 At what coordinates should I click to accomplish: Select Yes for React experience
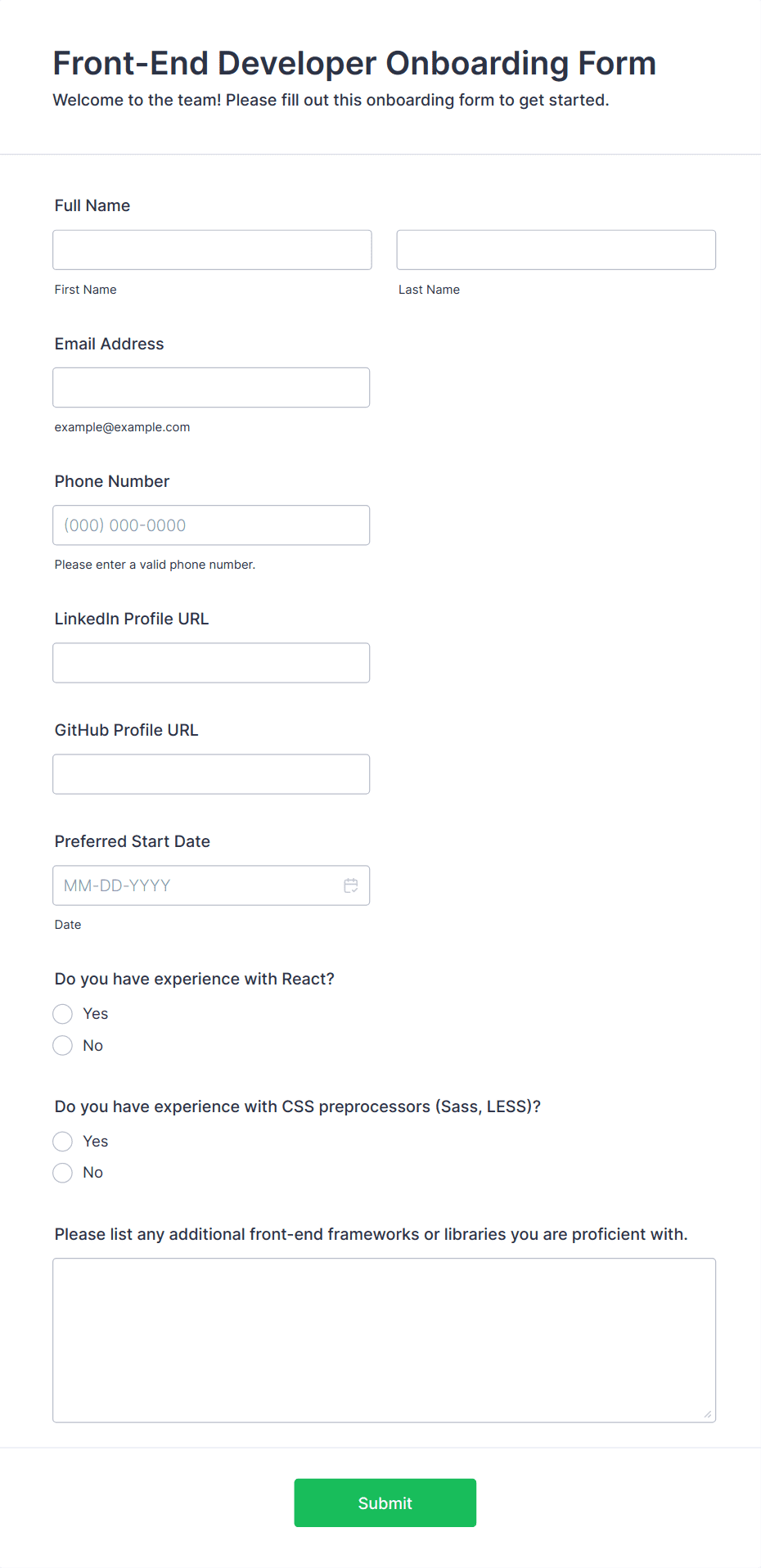tap(63, 1014)
